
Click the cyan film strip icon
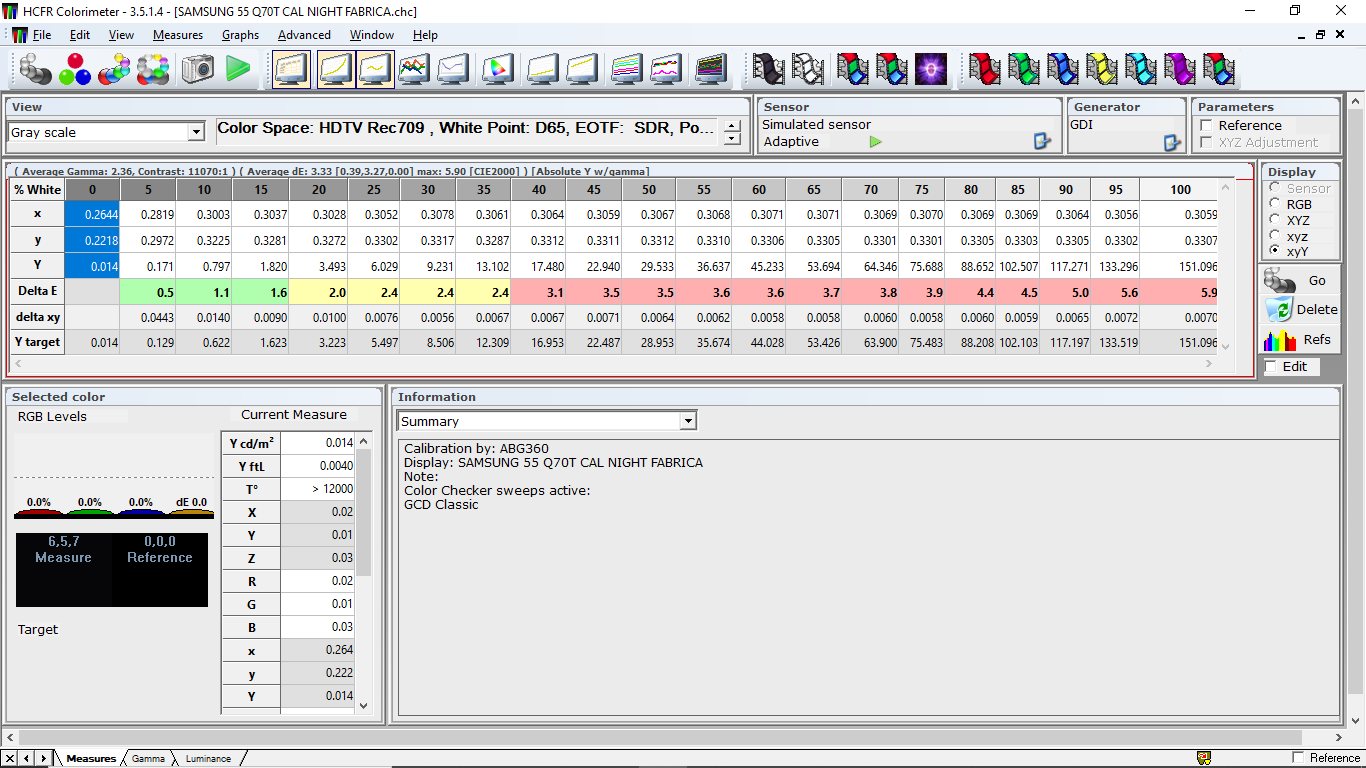[x=1141, y=69]
